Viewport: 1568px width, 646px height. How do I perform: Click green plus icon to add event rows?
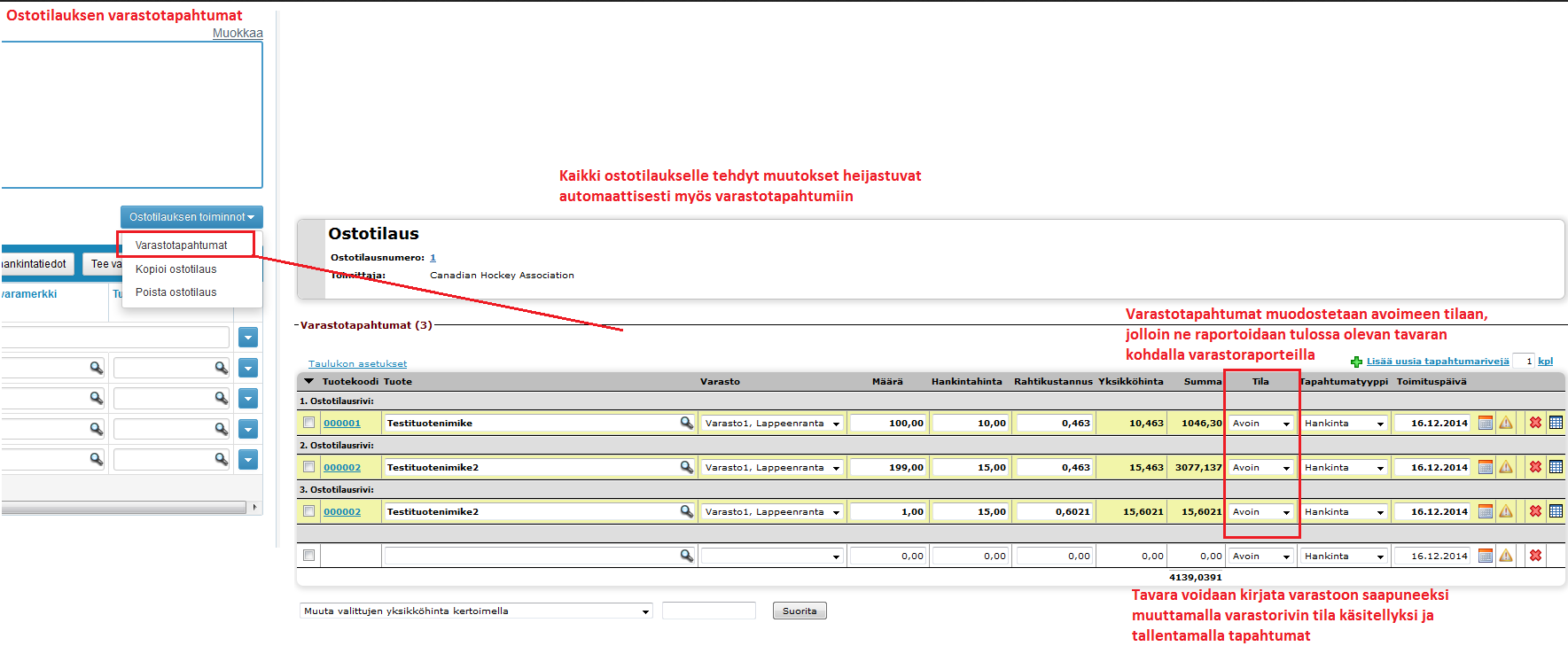coord(1356,362)
